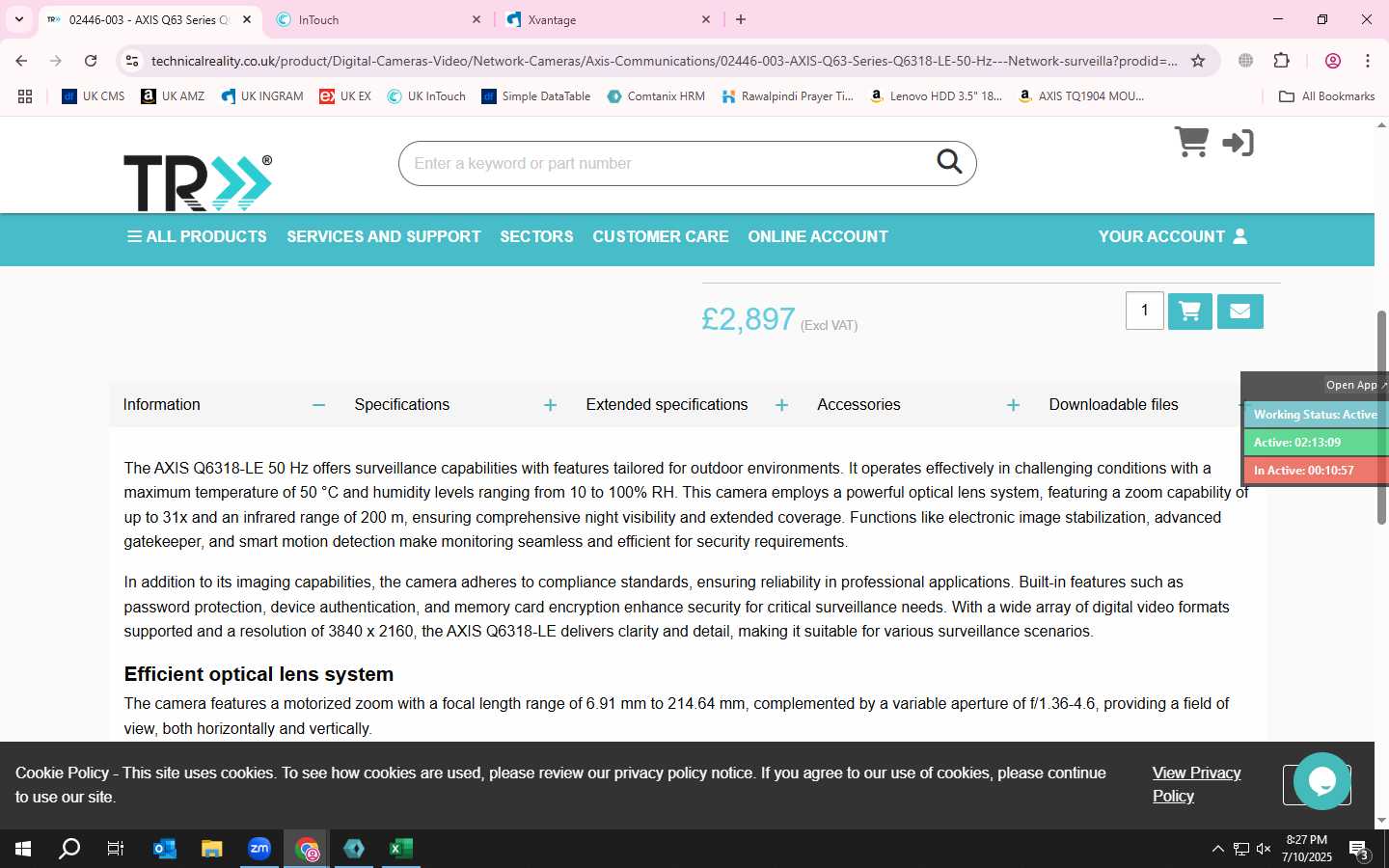Open Chrome three-dot menu
Screen dimensions: 1389x868
pyautogui.click(x=1368, y=61)
